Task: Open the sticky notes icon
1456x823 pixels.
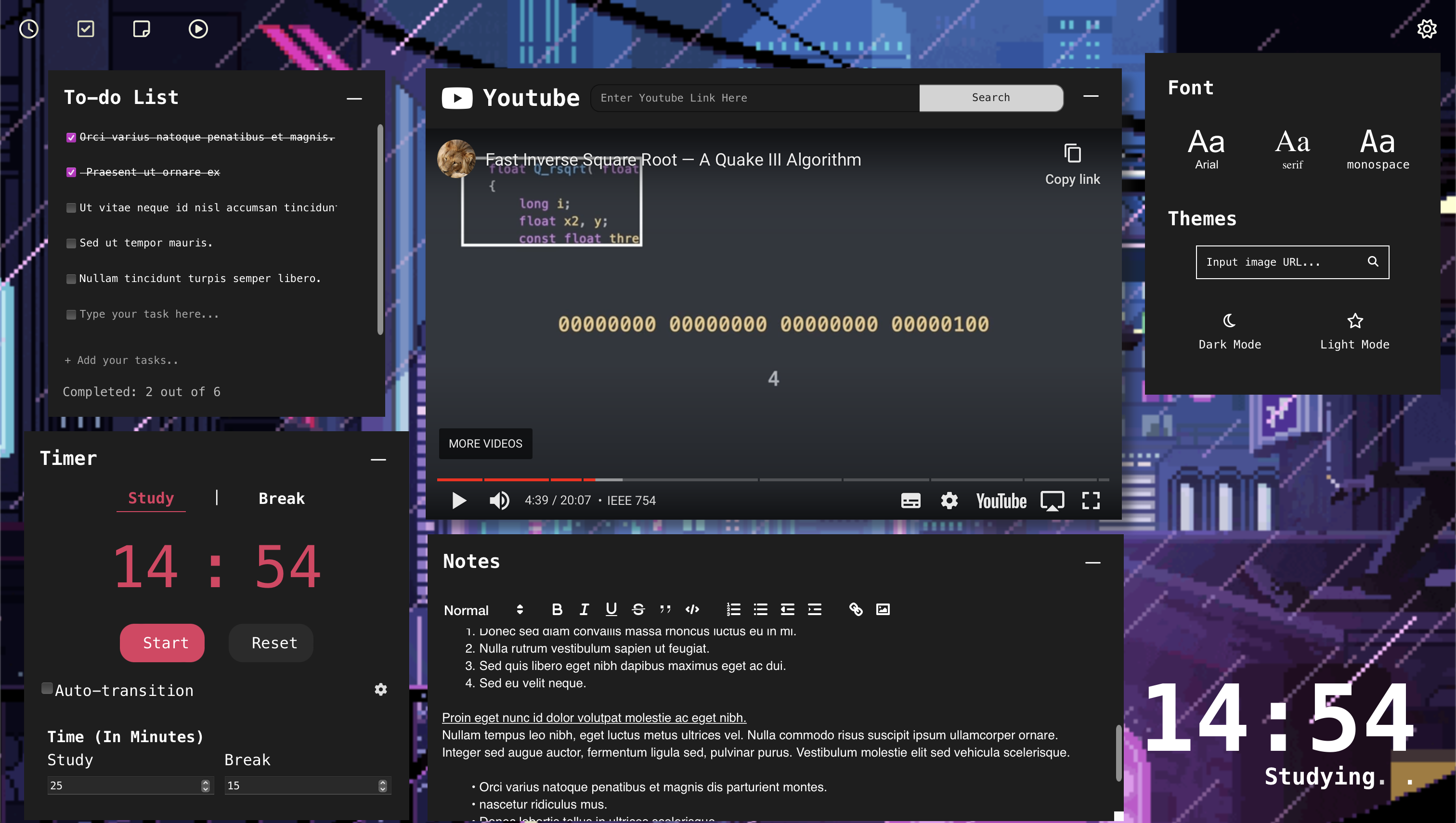Action: point(142,29)
